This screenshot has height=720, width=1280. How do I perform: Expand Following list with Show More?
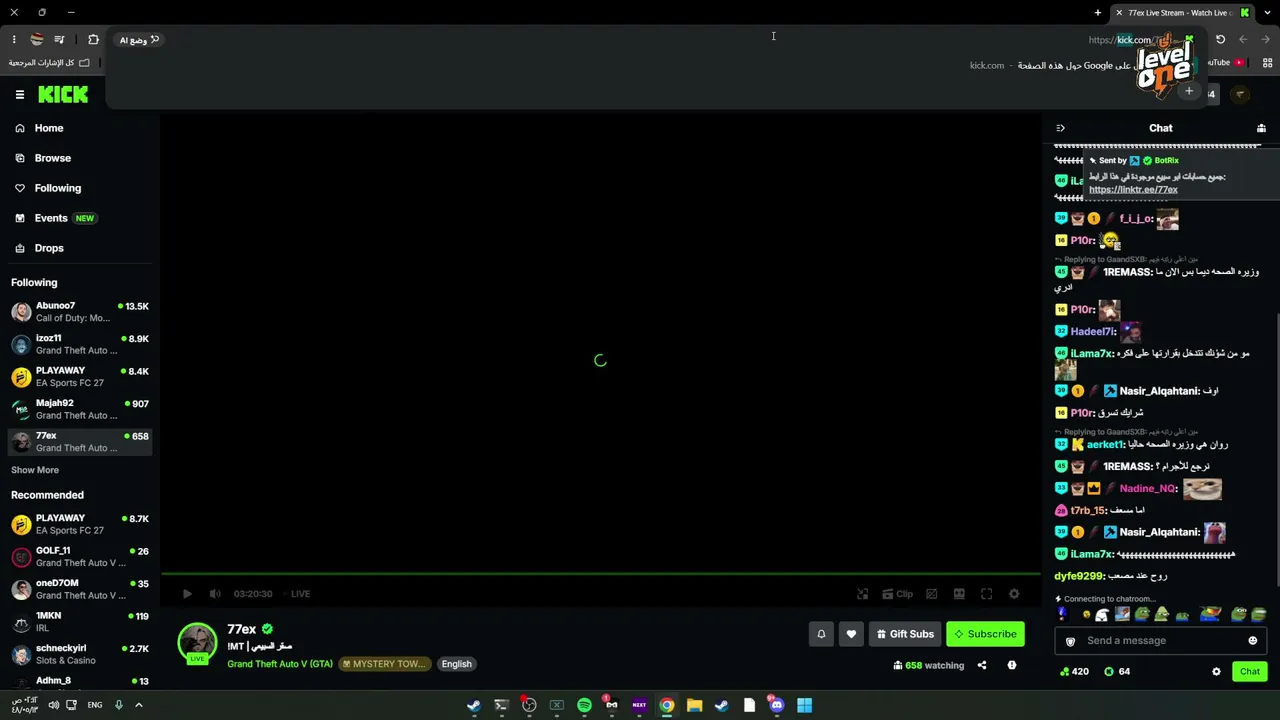(35, 470)
